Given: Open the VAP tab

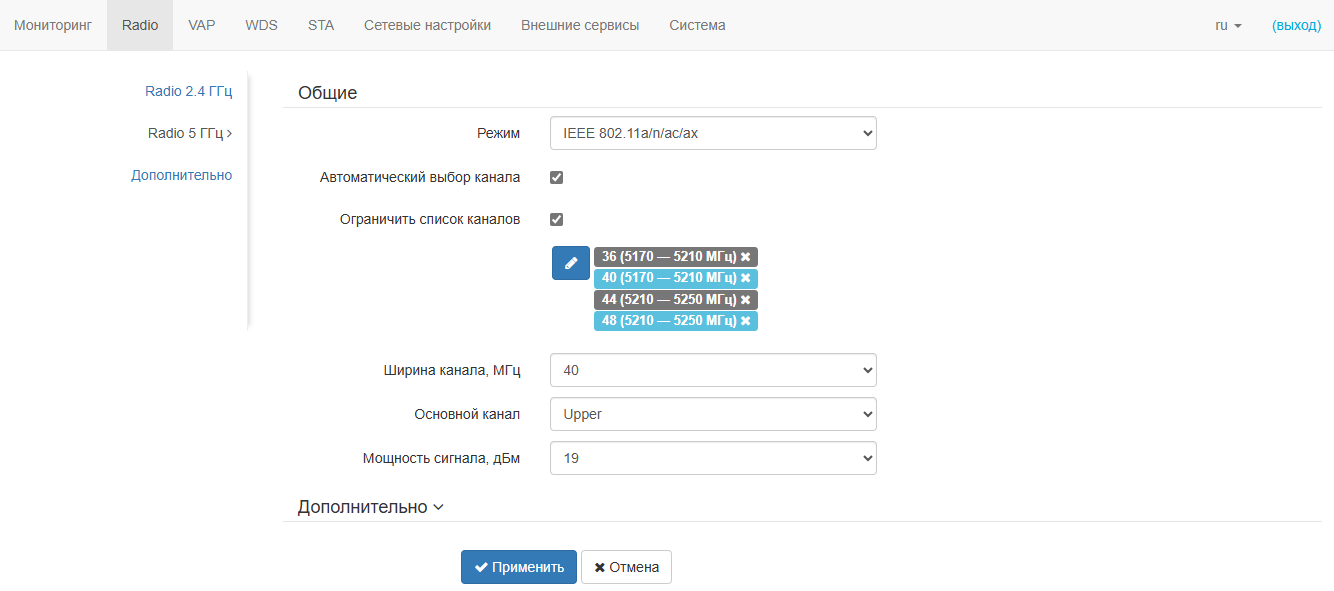Looking at the screenshot, I should tap(202, 25).
